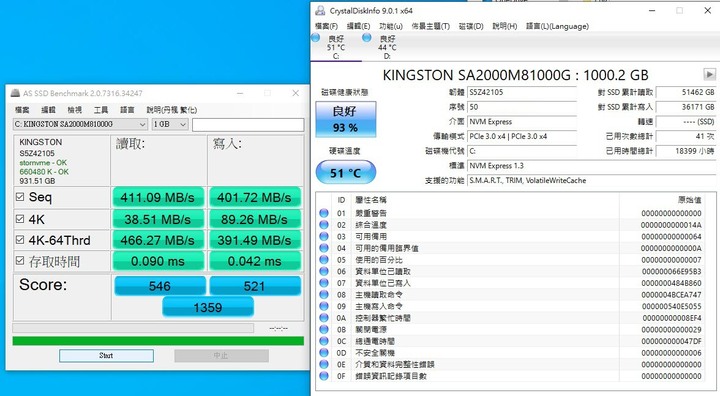Click the CrystalDiskInfo title bar icon

tap(321, 10)
